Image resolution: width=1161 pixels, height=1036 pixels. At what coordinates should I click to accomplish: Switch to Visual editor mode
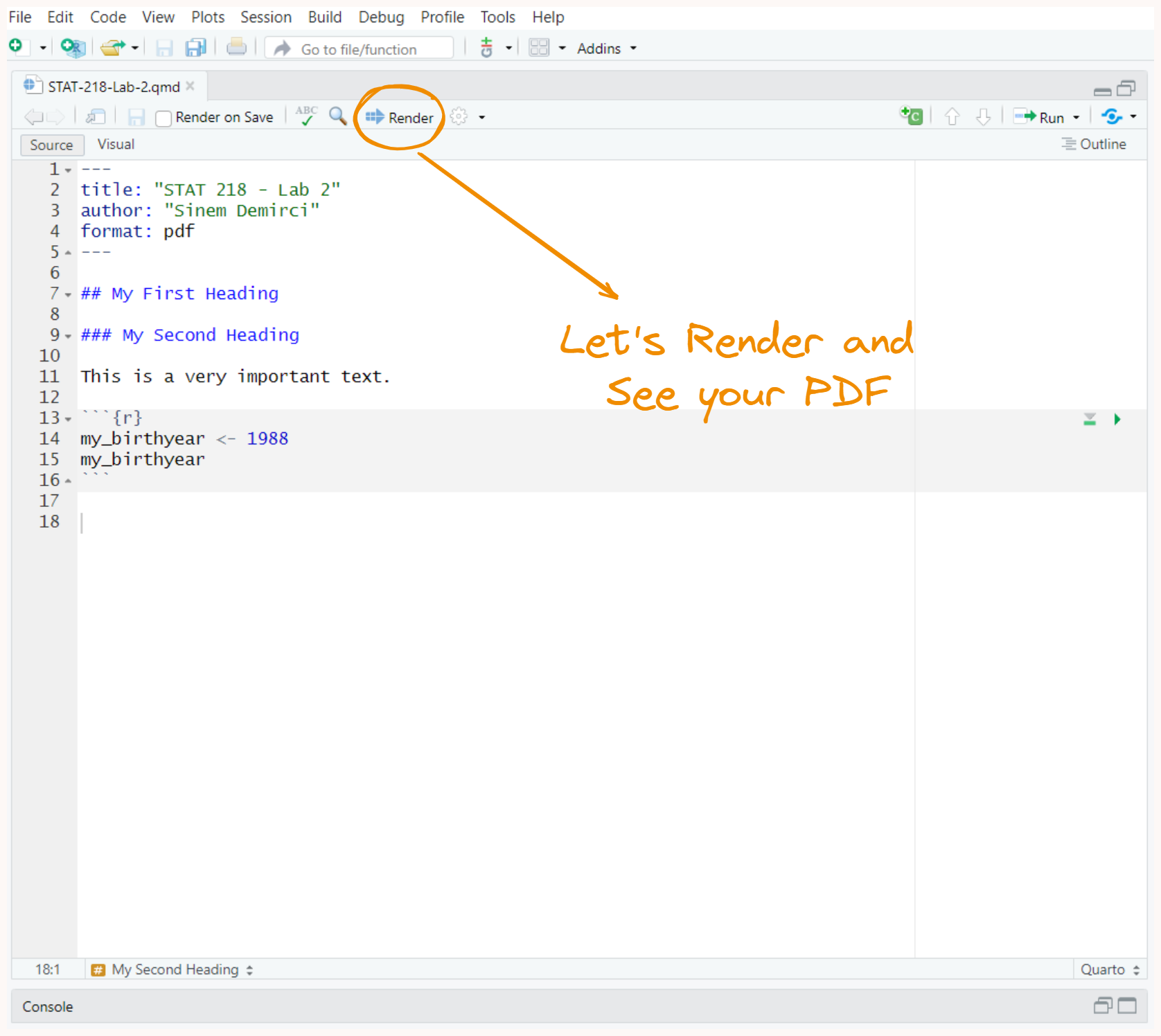click(x=116, y=144)
